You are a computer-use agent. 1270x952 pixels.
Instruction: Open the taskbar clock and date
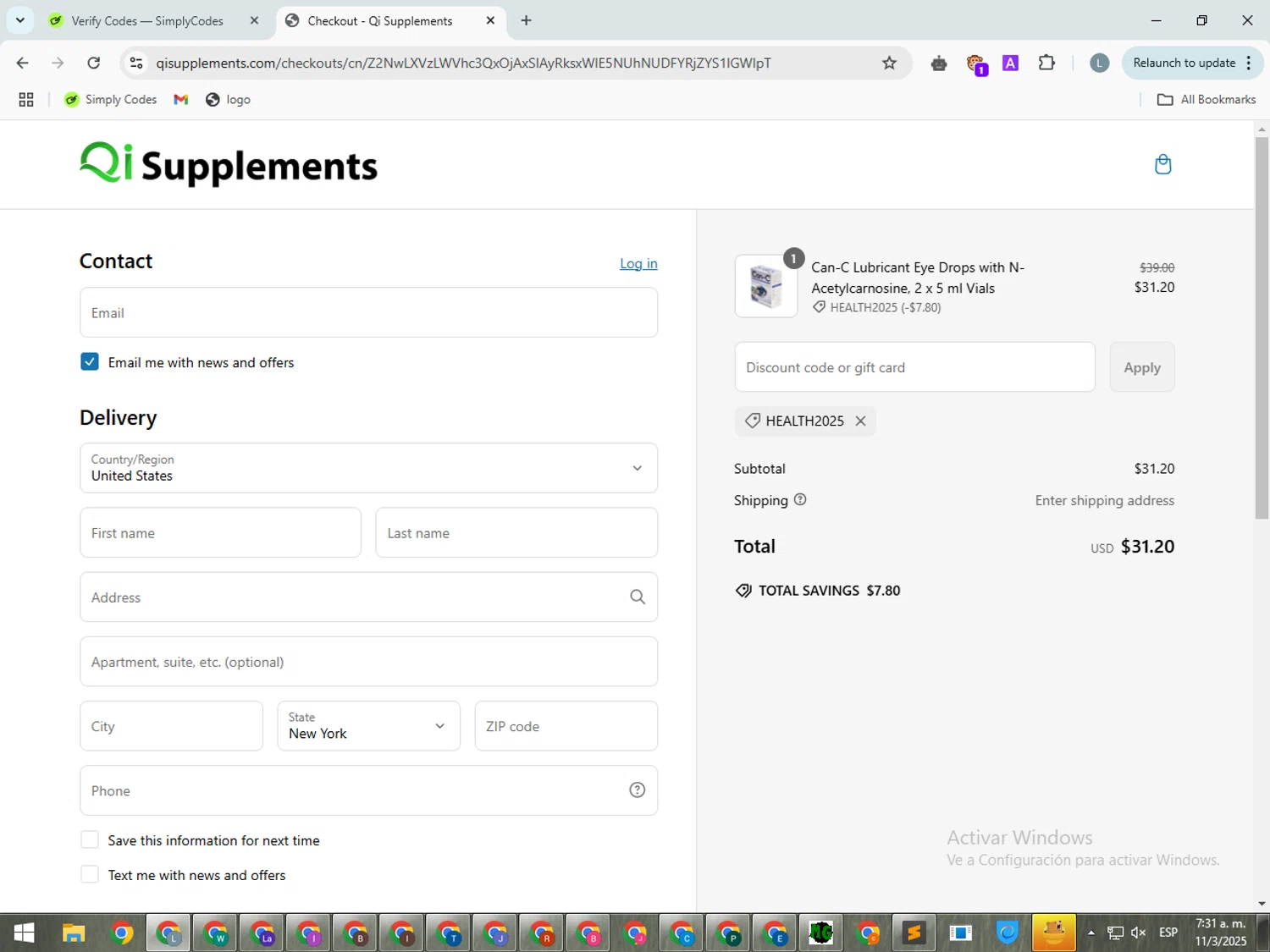(x=1221, y=933)
